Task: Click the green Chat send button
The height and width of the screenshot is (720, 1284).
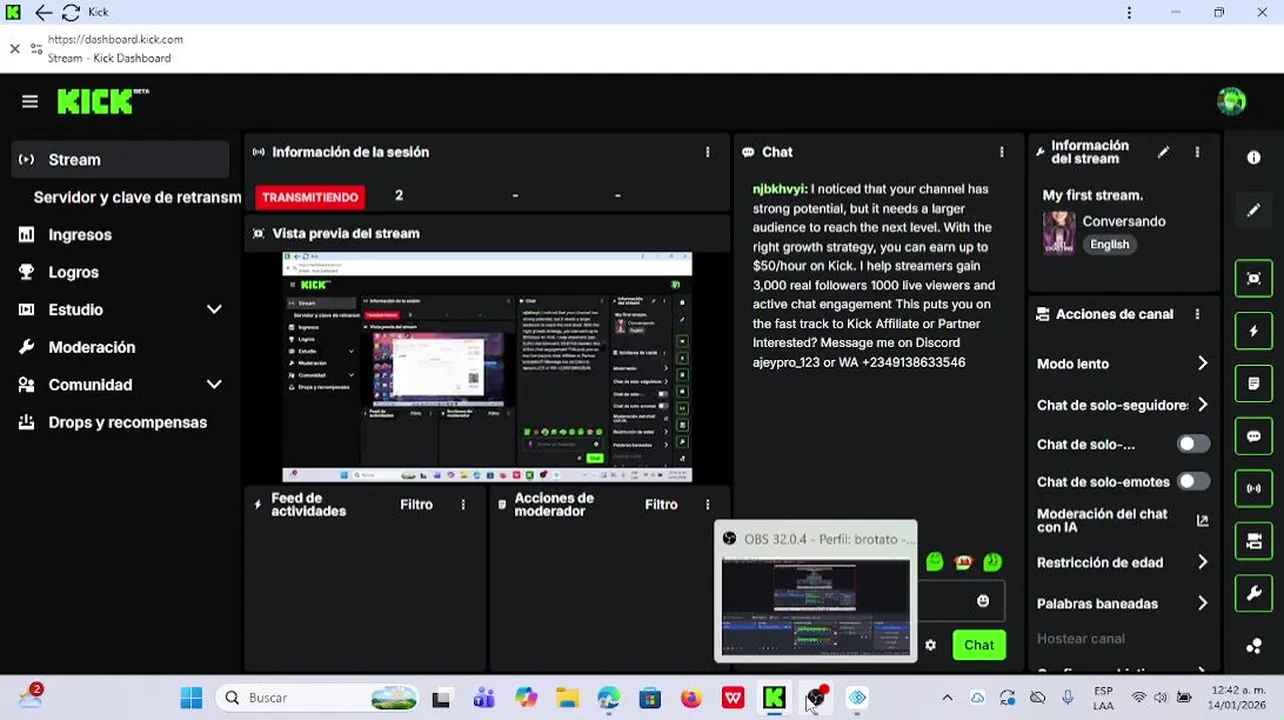Action: point(979,645)
